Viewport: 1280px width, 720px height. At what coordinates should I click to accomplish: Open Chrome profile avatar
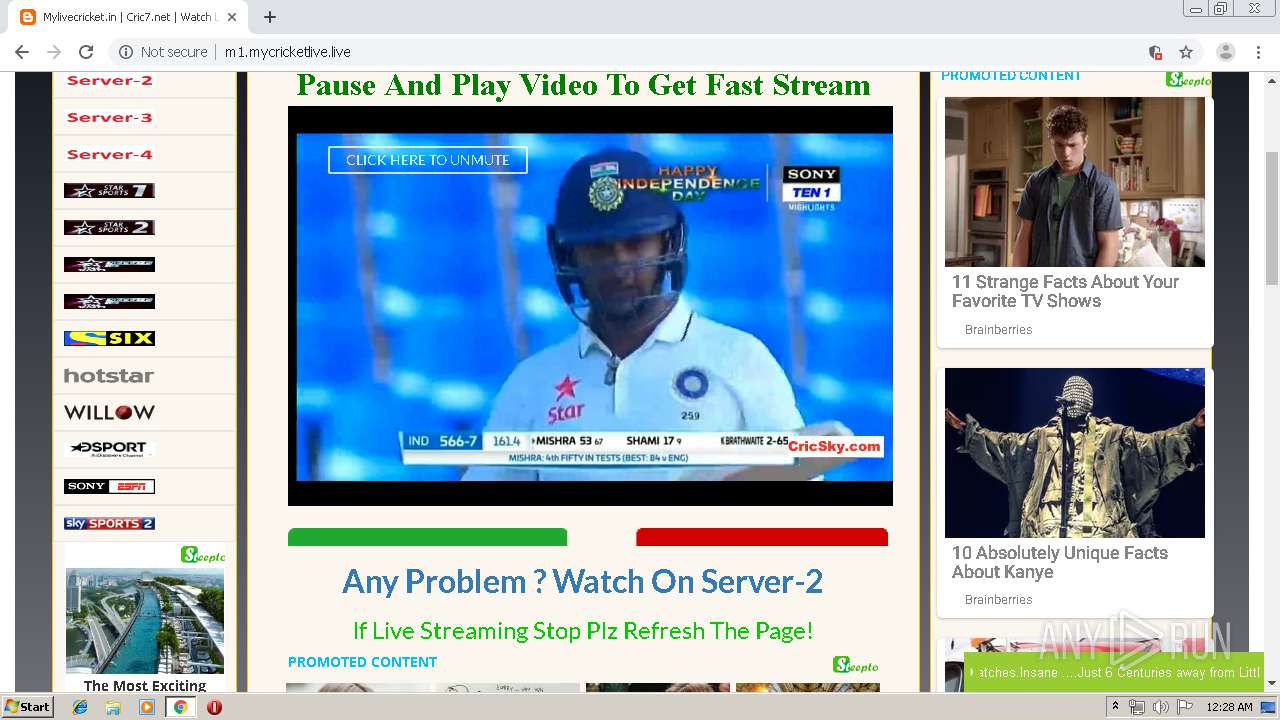point(1226,52)
